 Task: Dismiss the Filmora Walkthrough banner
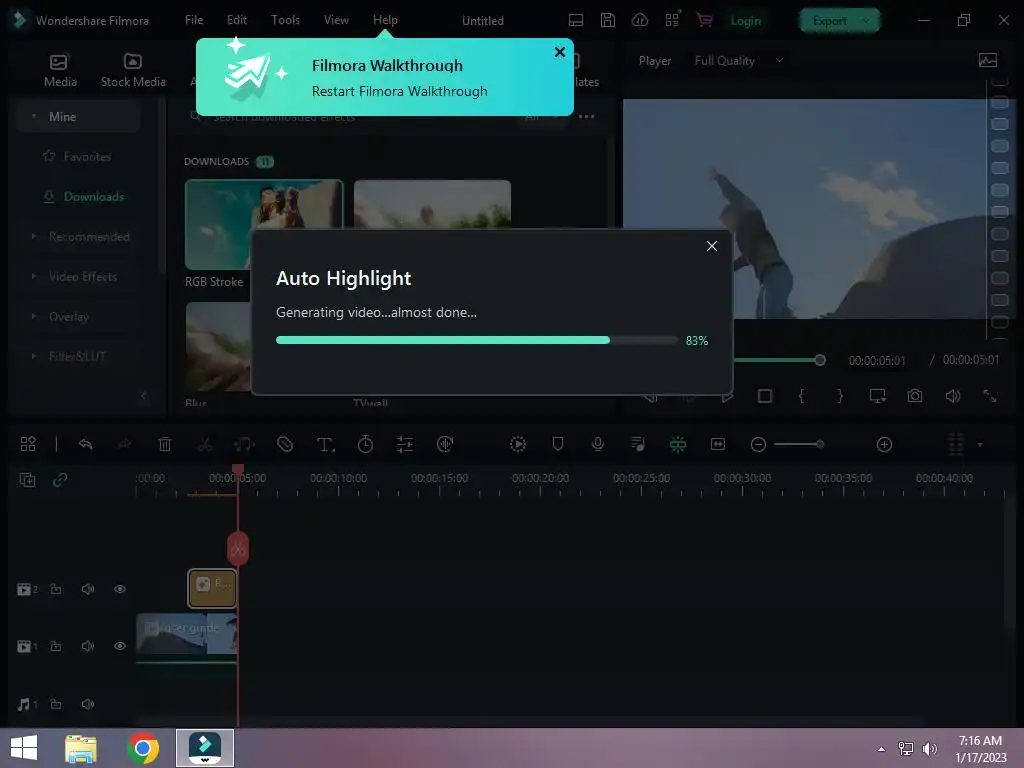click(560, 52)
